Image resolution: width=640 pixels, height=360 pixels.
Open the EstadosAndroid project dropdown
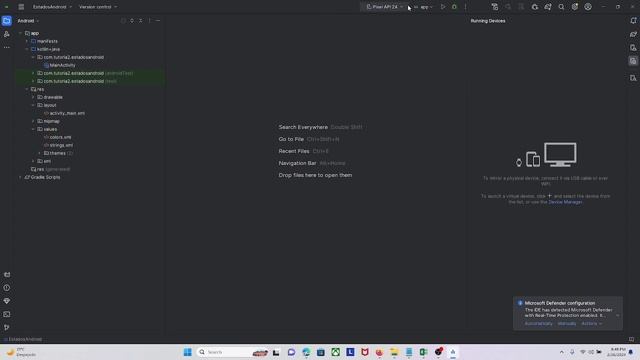pyautogui.click(x=52, y=7)
